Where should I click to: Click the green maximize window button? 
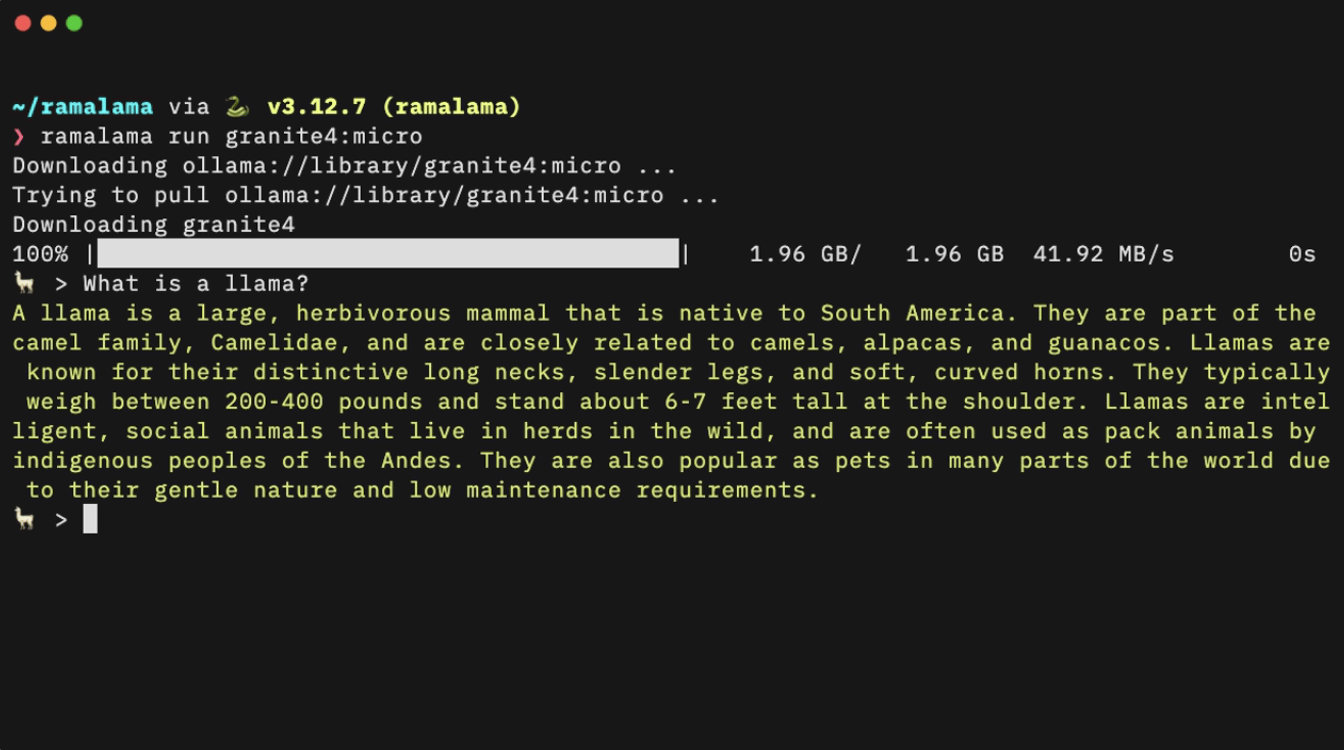click(x=74, y=23)
